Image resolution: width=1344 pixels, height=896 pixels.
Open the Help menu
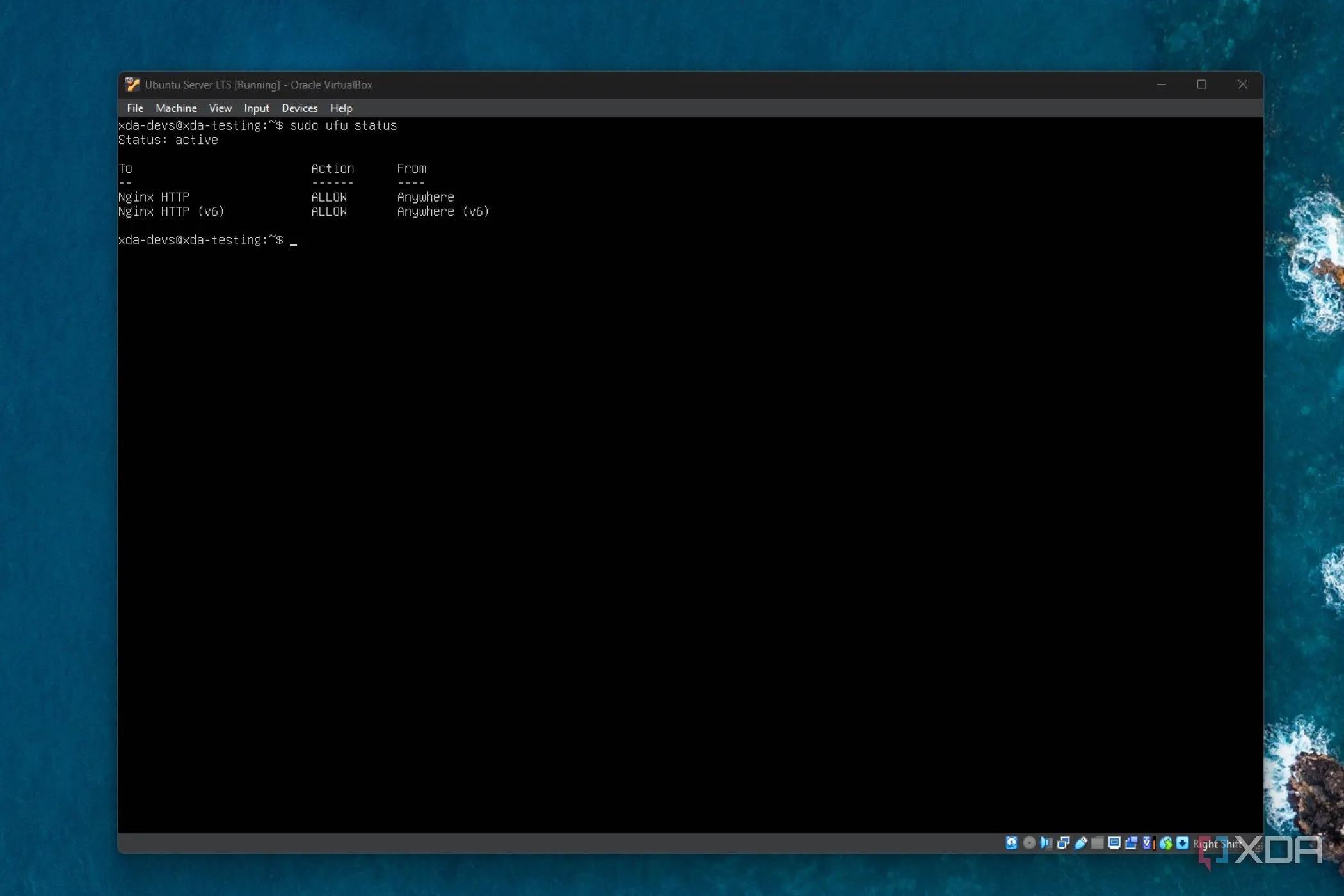click(x=341, y=108)
